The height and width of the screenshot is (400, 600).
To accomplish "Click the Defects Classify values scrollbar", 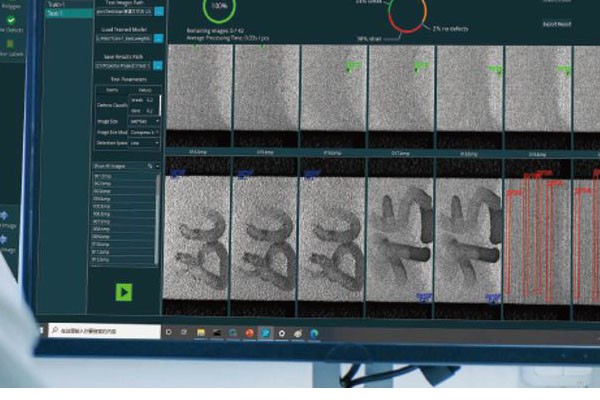I will [160, 105].
